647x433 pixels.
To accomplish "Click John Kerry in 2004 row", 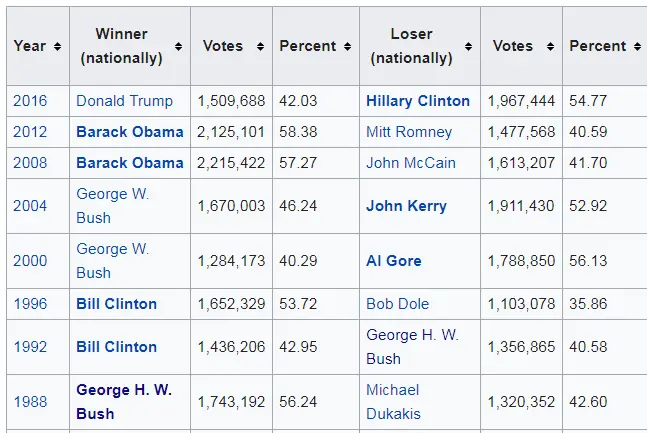I will [x=406, y=206].
